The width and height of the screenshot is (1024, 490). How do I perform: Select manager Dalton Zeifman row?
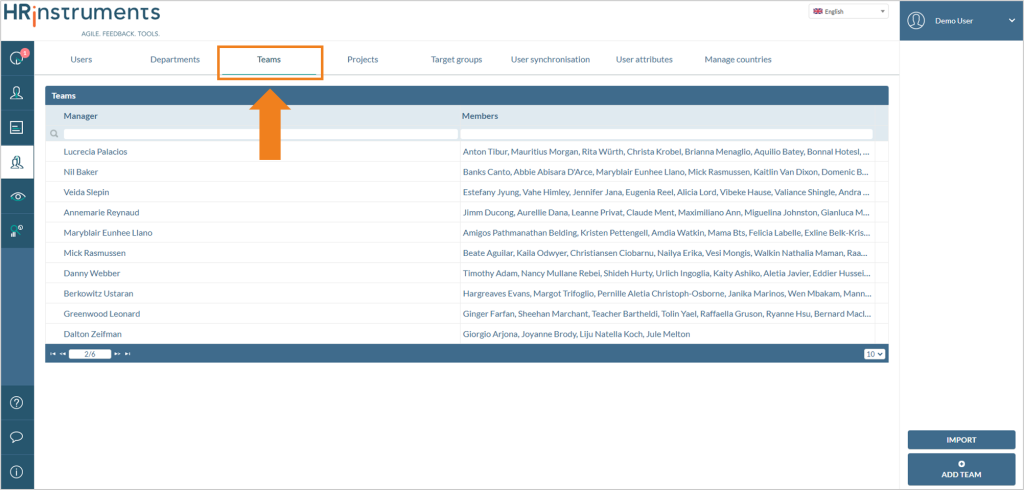[92, 334]
